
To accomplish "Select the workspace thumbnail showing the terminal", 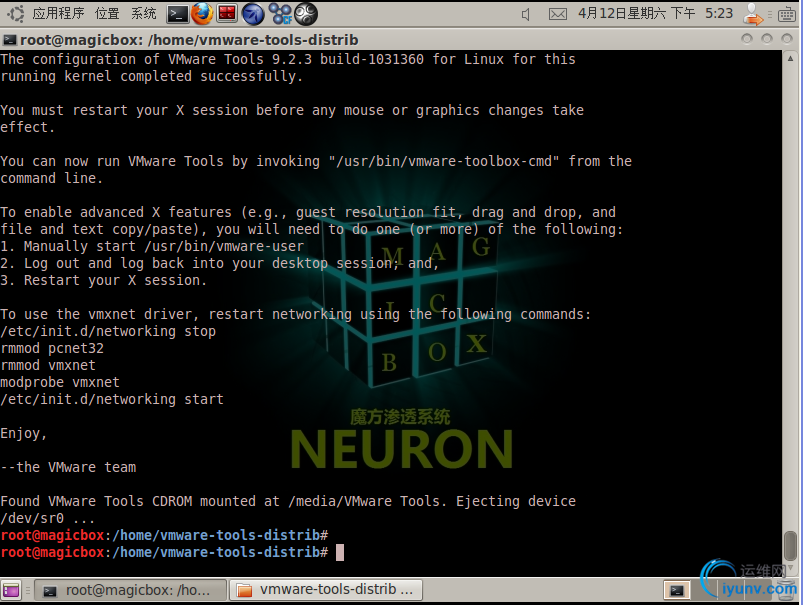I will click(x=677, y=590).
